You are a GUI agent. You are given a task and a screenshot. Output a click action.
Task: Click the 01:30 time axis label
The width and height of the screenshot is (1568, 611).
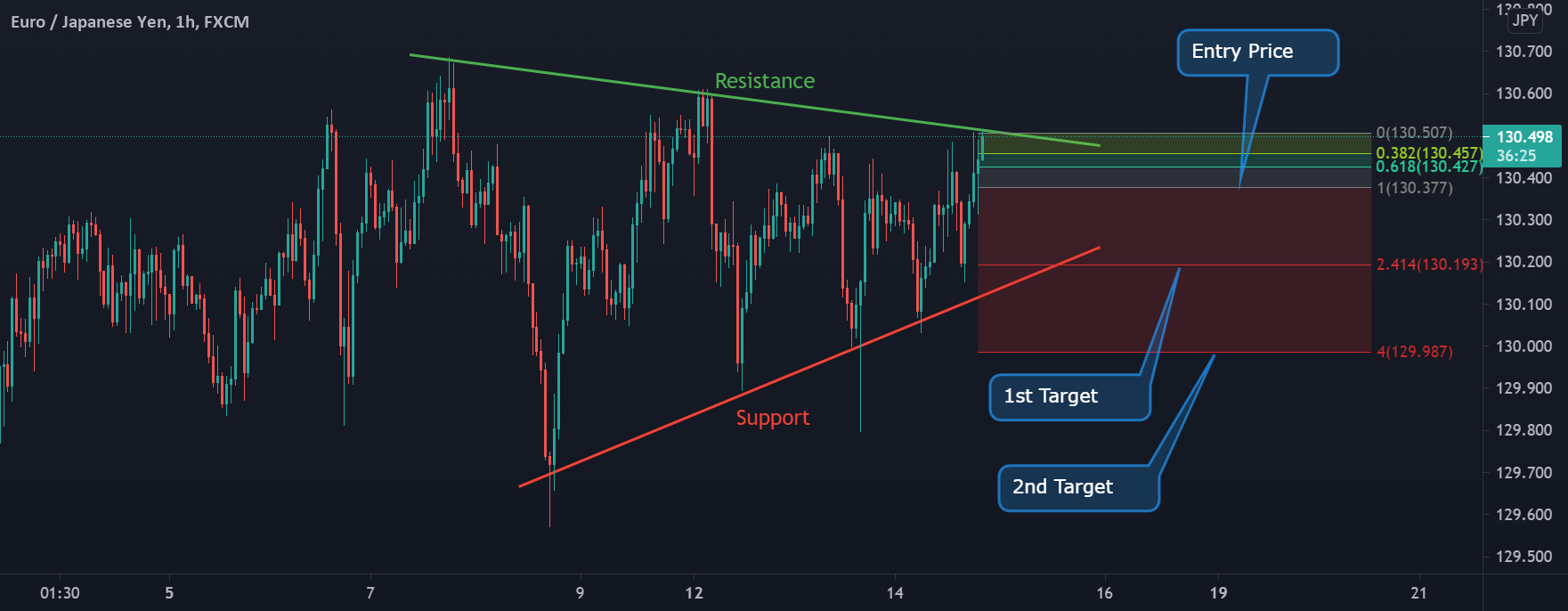60,593
